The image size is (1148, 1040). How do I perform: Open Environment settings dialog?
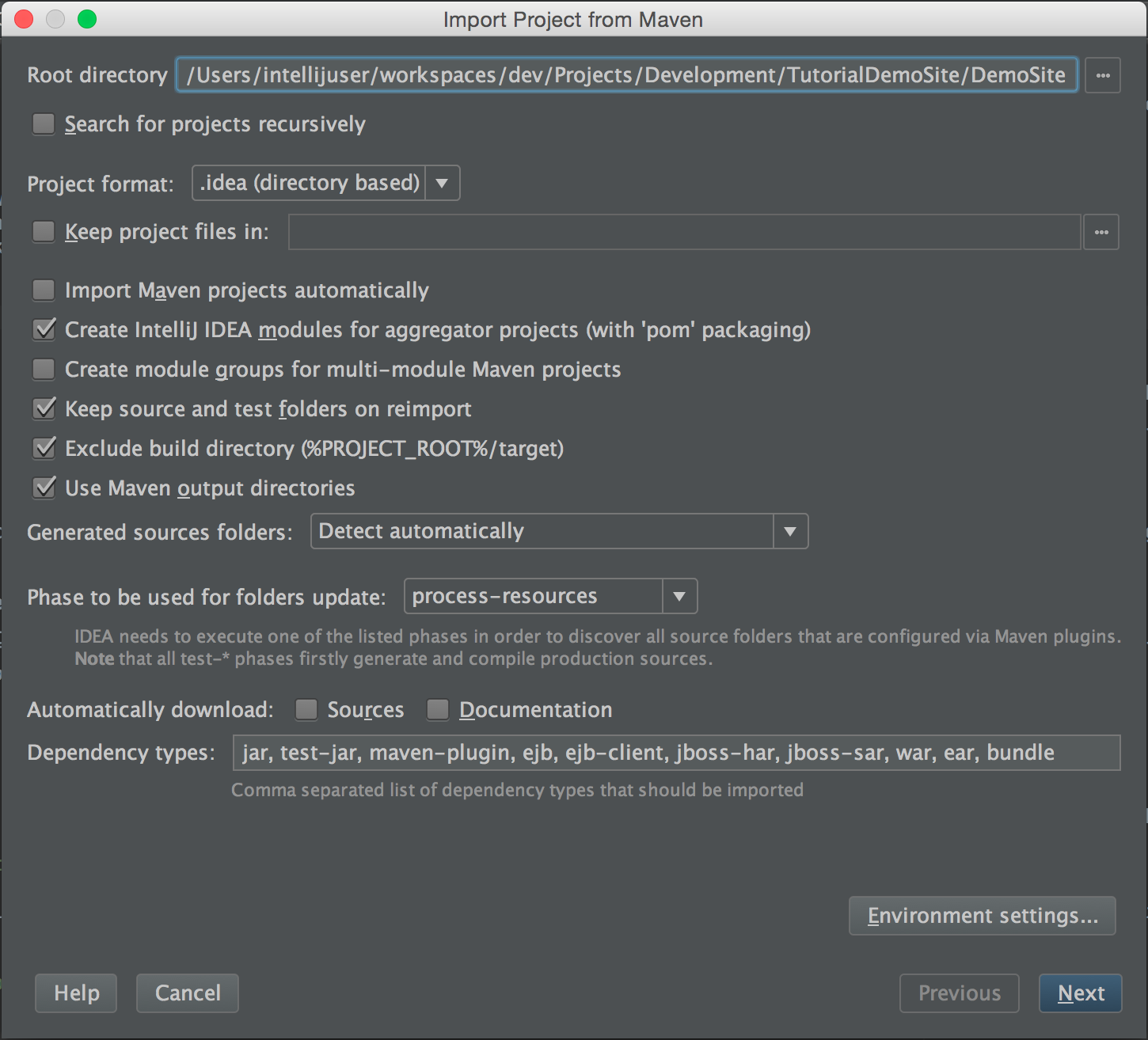click(x=982, y=916)
